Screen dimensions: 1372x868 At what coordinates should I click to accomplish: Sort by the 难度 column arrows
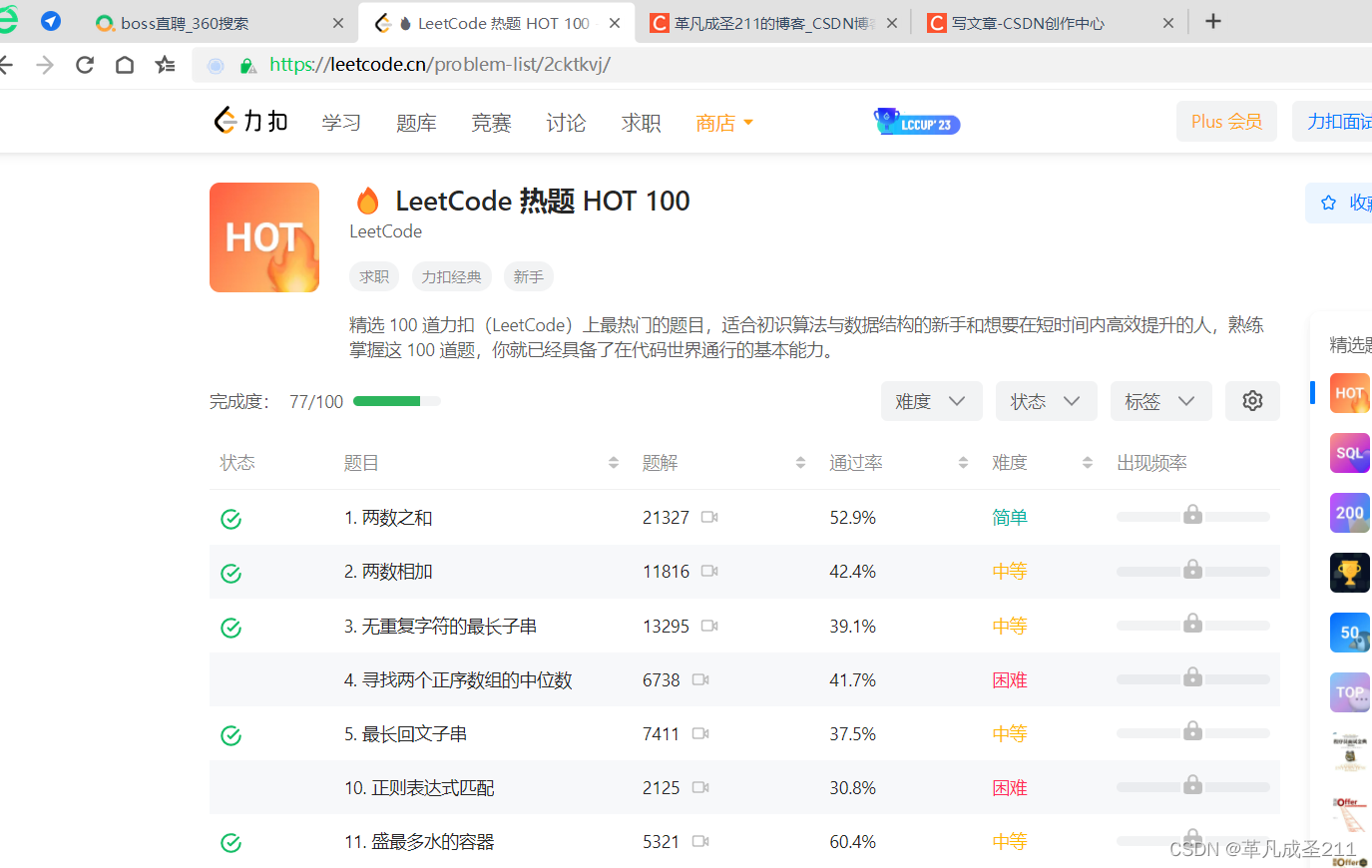(1088, 463)
